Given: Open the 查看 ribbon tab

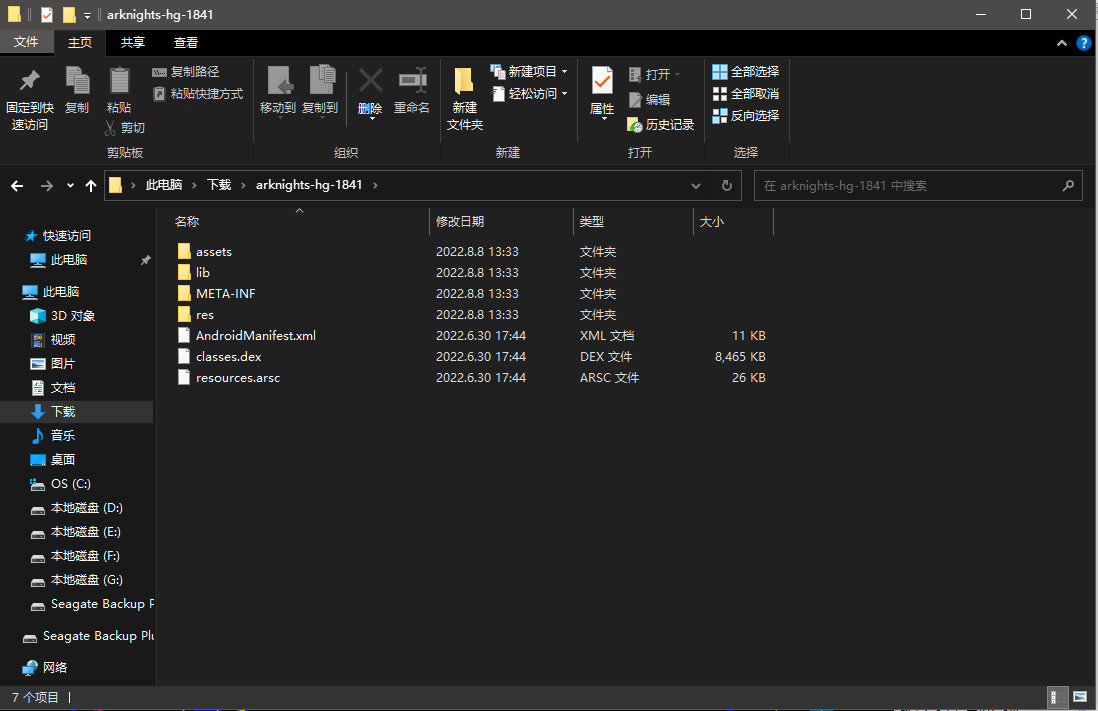Looking at the screenshot, I should pyautogui.click(x=186, y=43).
